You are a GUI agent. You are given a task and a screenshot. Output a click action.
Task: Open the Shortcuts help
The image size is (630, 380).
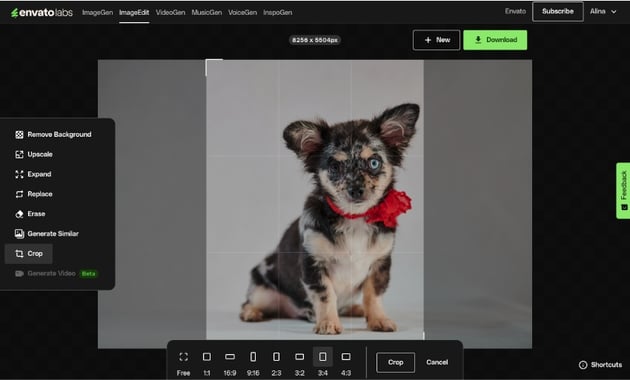pos(600,365)
